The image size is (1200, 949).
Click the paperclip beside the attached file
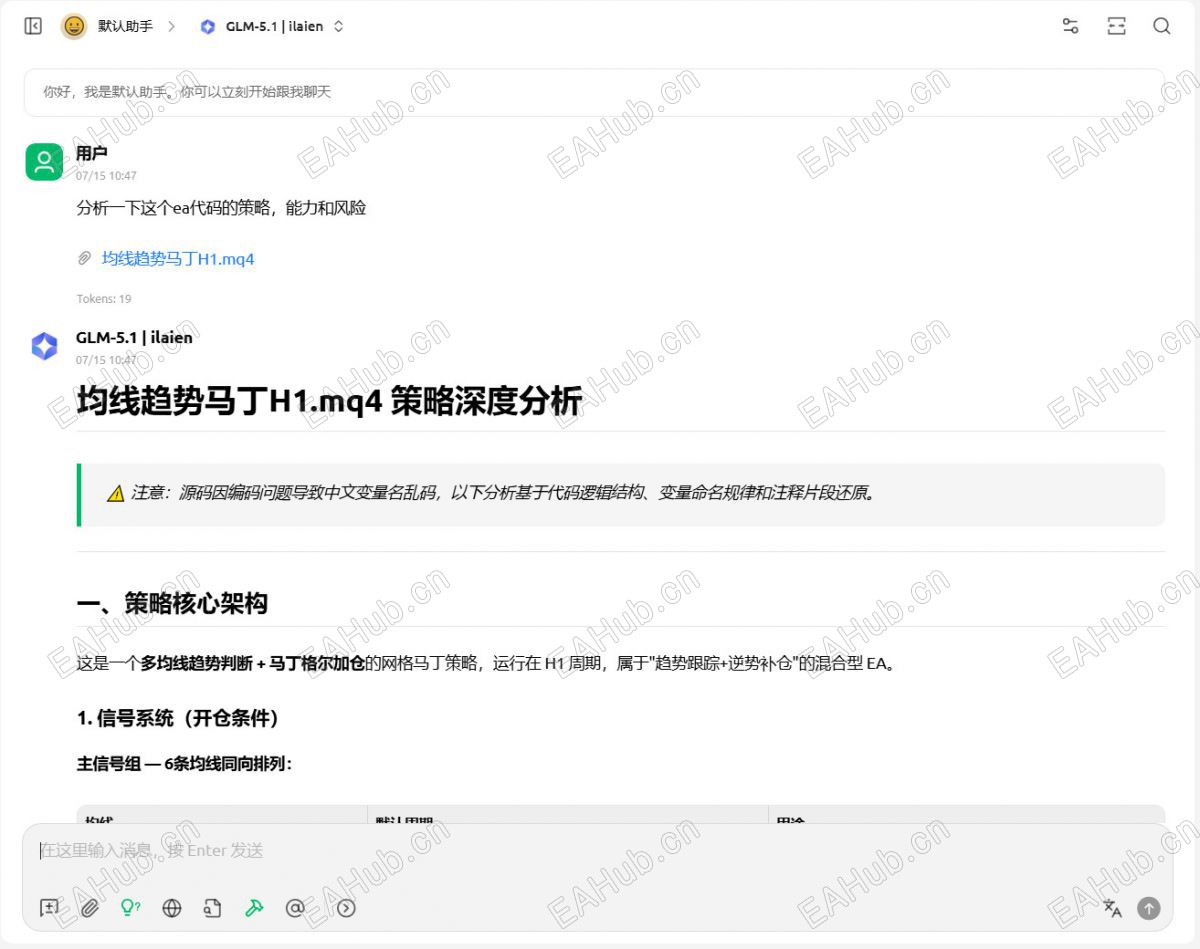point(85,259)
